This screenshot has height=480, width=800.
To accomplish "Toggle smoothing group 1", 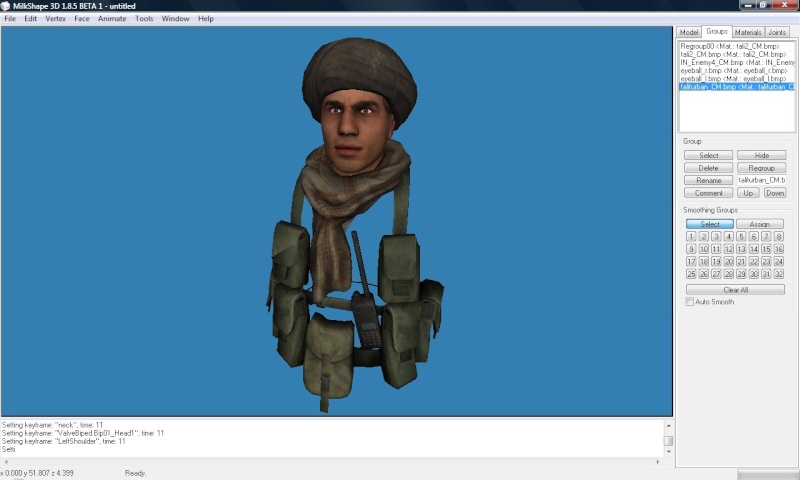I will tap(691, 236).
